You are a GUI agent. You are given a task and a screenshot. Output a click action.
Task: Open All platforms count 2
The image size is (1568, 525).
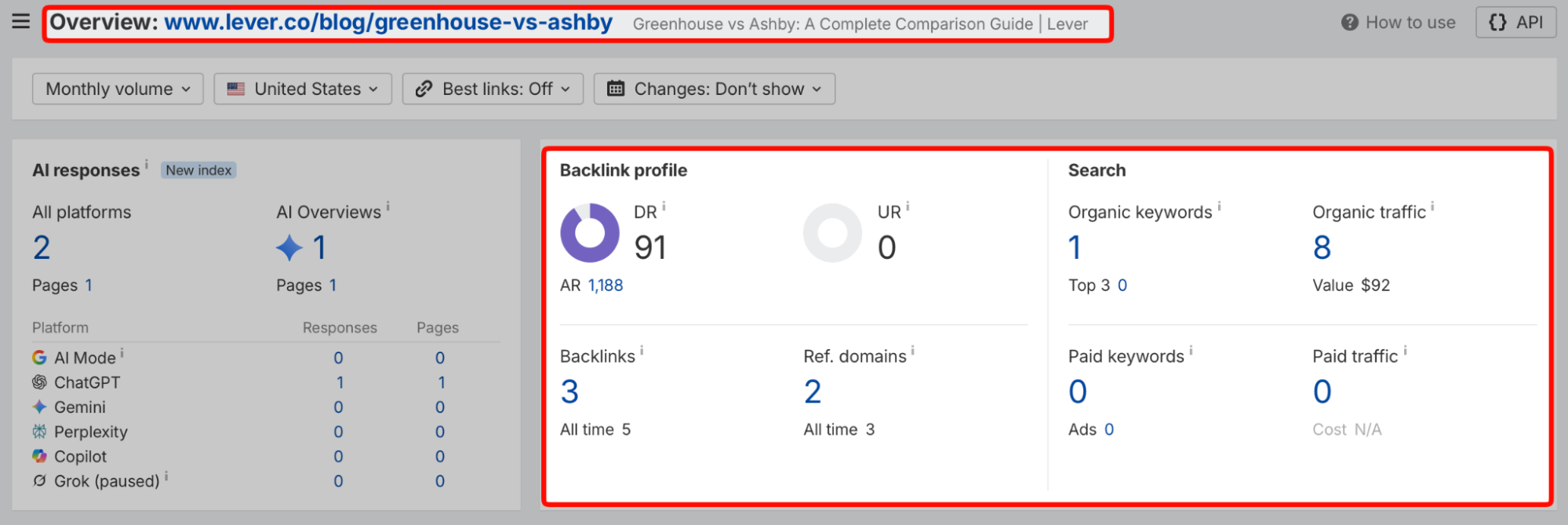pos(42,248)
